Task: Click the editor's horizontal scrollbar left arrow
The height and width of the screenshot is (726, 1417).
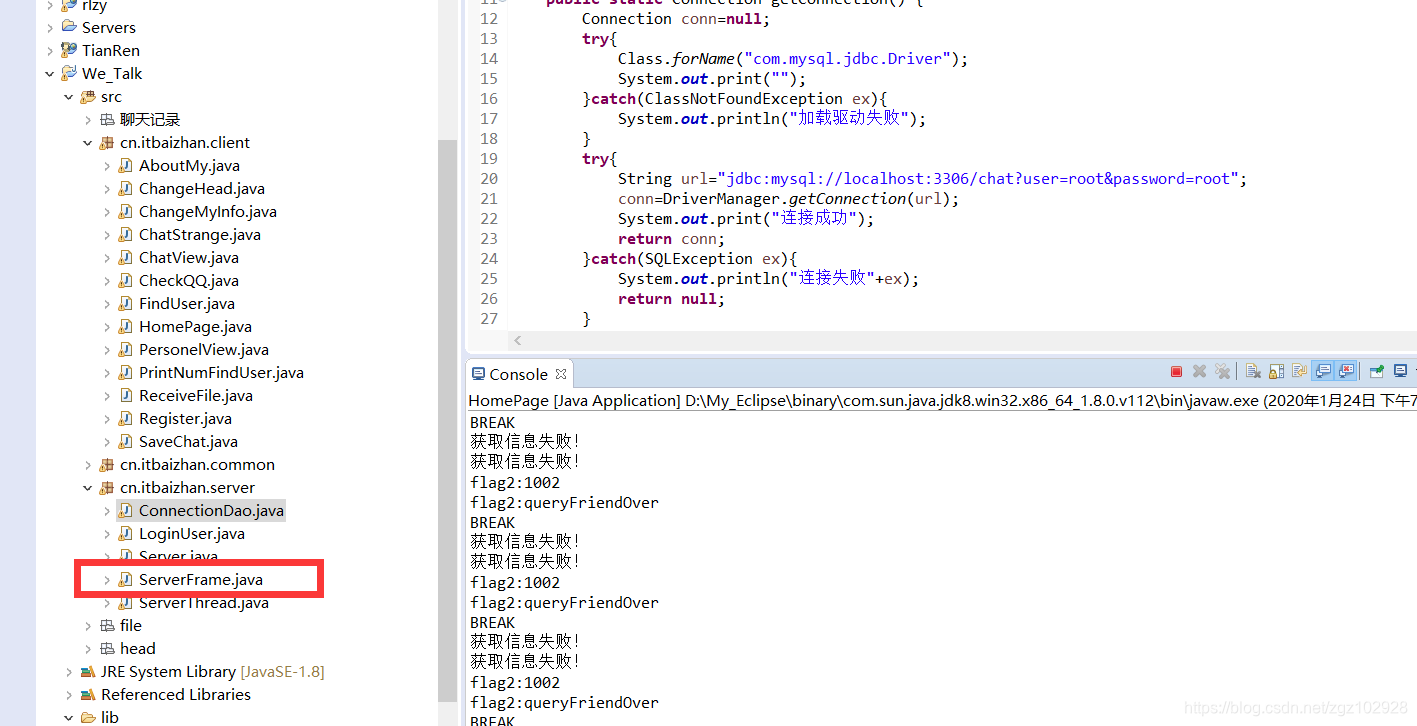Action: click(x=517, y=340)
